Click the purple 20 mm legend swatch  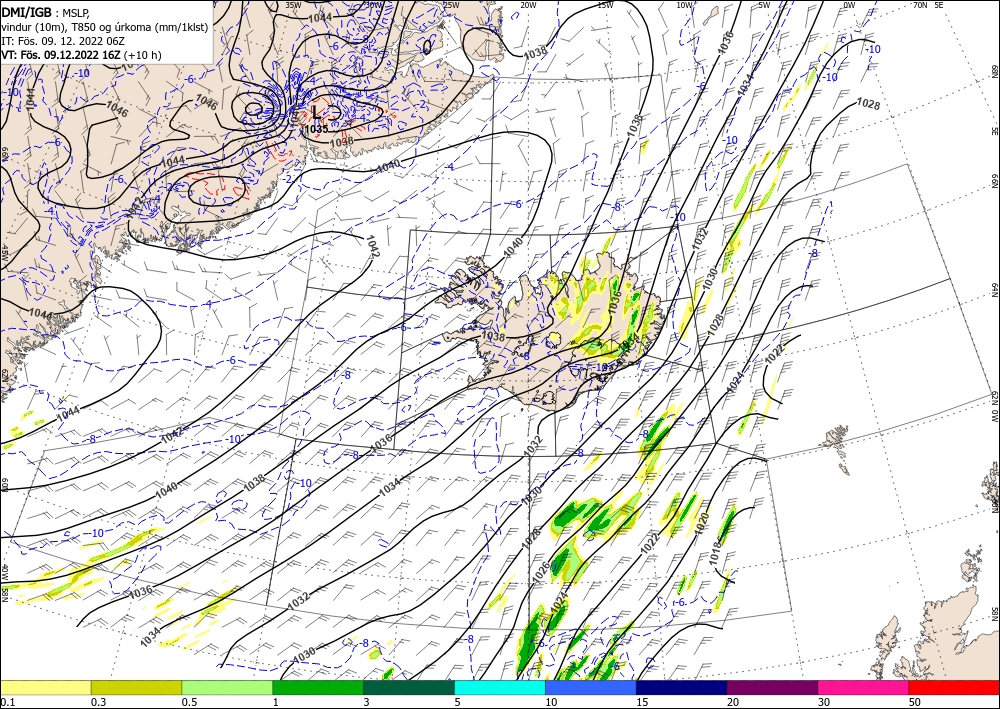click(x=772, y=687)
